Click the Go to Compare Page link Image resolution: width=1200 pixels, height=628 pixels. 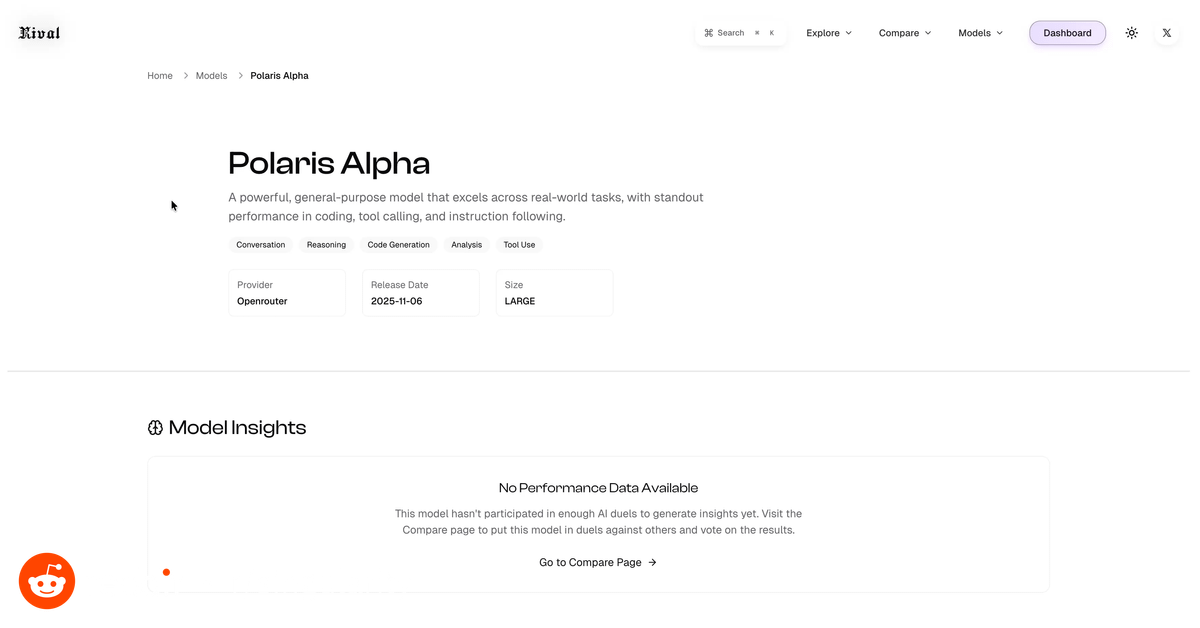590,563
